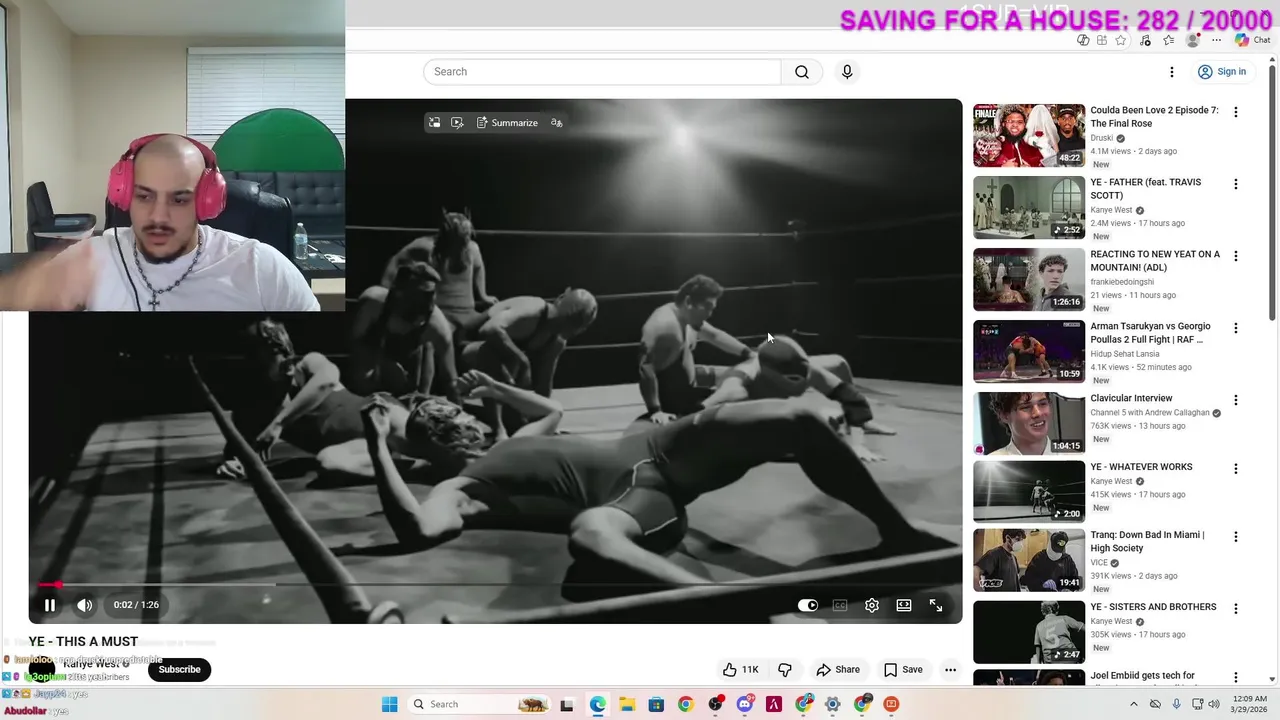Viewport: 1280px width, 720px height.
Task: Open the Clavicular Interview video title
Action: point(1131,398)
